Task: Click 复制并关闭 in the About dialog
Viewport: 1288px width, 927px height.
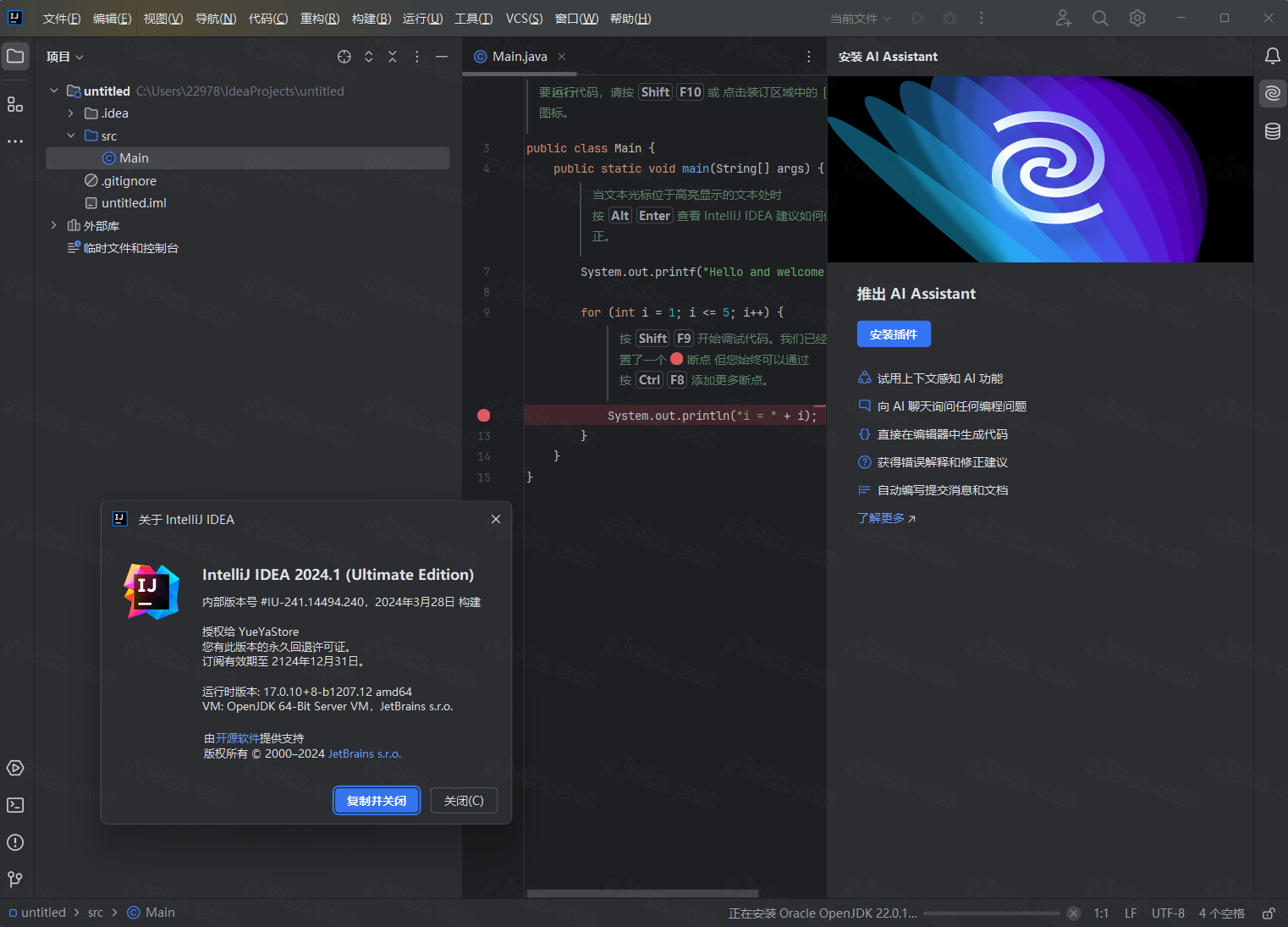Action: 377,800
